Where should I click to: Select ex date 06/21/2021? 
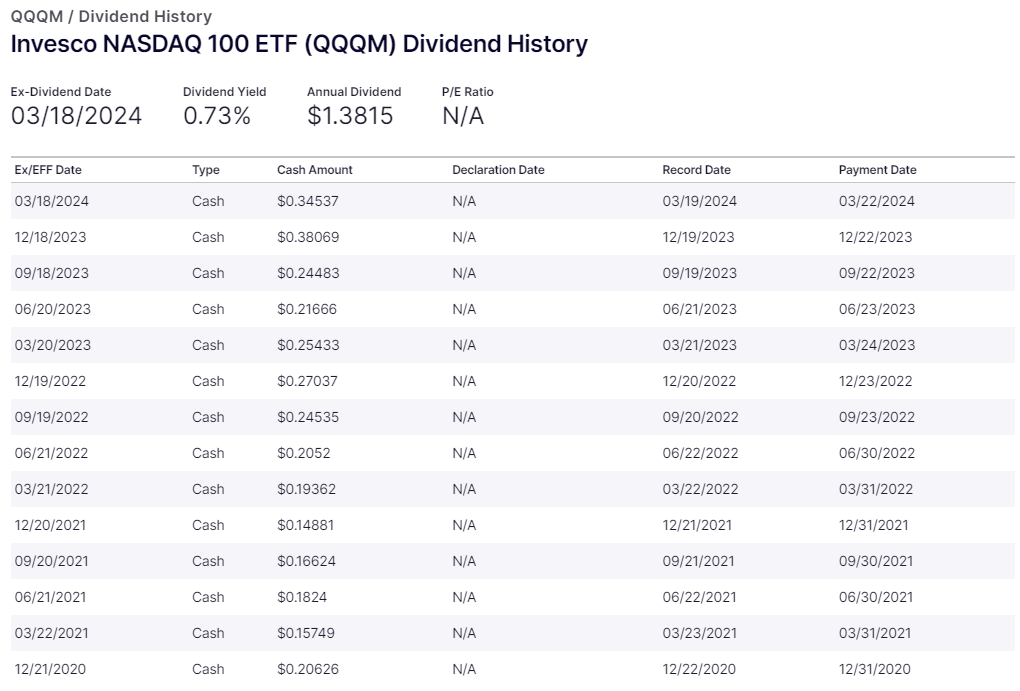pyautogui.click(x=50, y=597)
